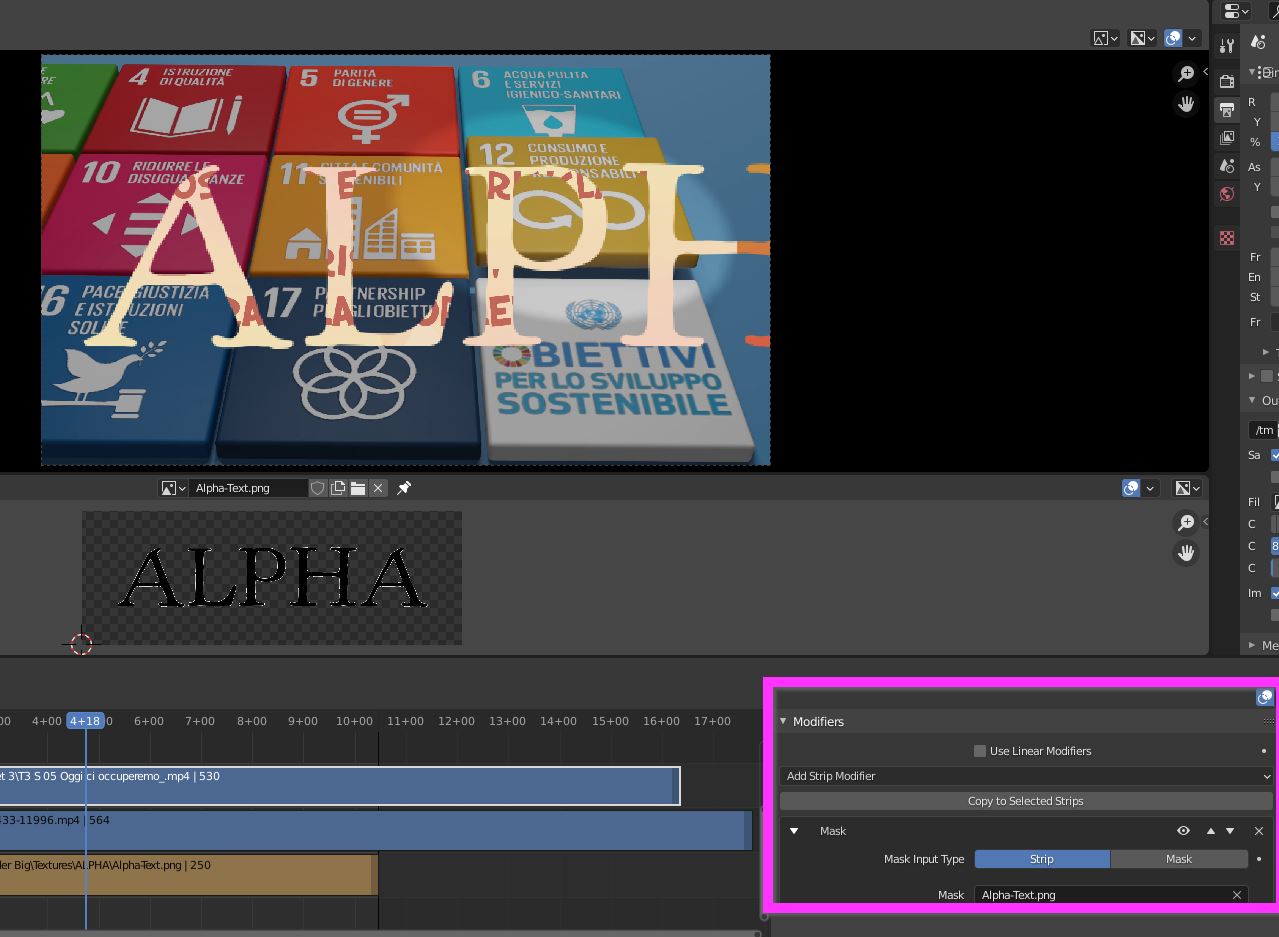Open image editor display channels dropdown

[1188, 488]
